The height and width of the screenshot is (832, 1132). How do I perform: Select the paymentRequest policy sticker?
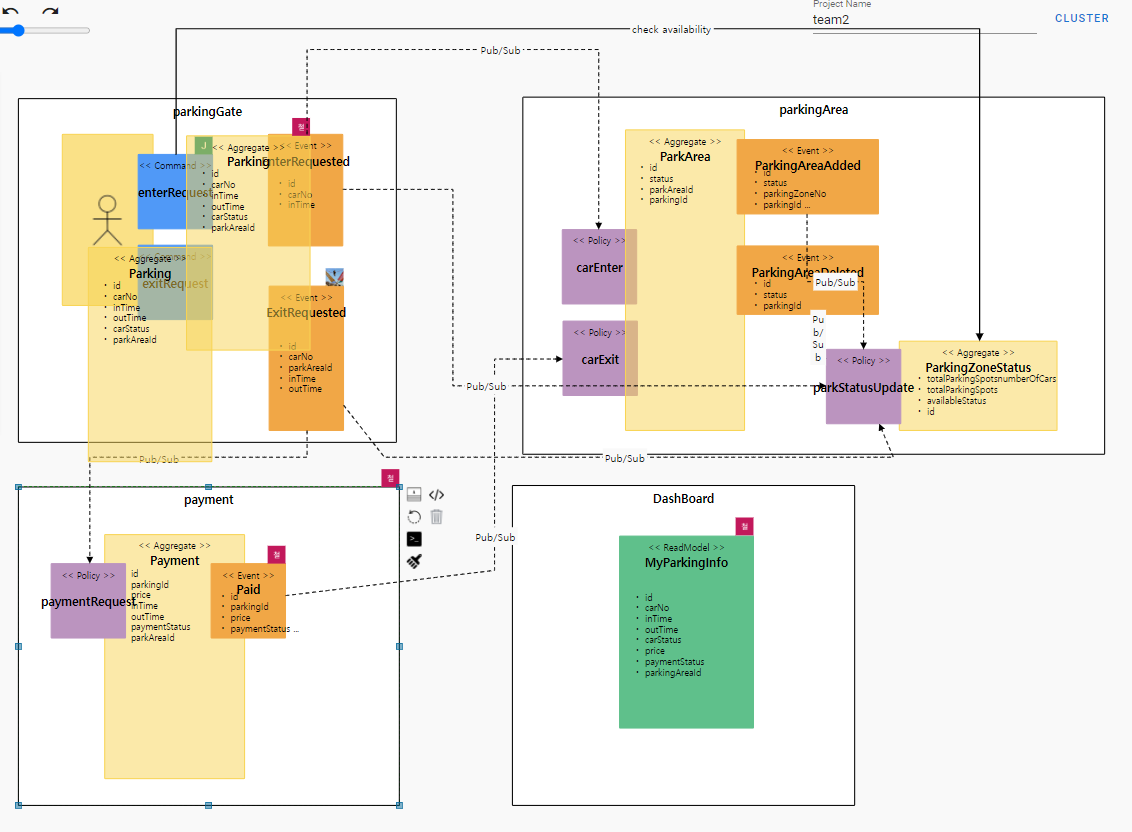(x=88, y=601)
